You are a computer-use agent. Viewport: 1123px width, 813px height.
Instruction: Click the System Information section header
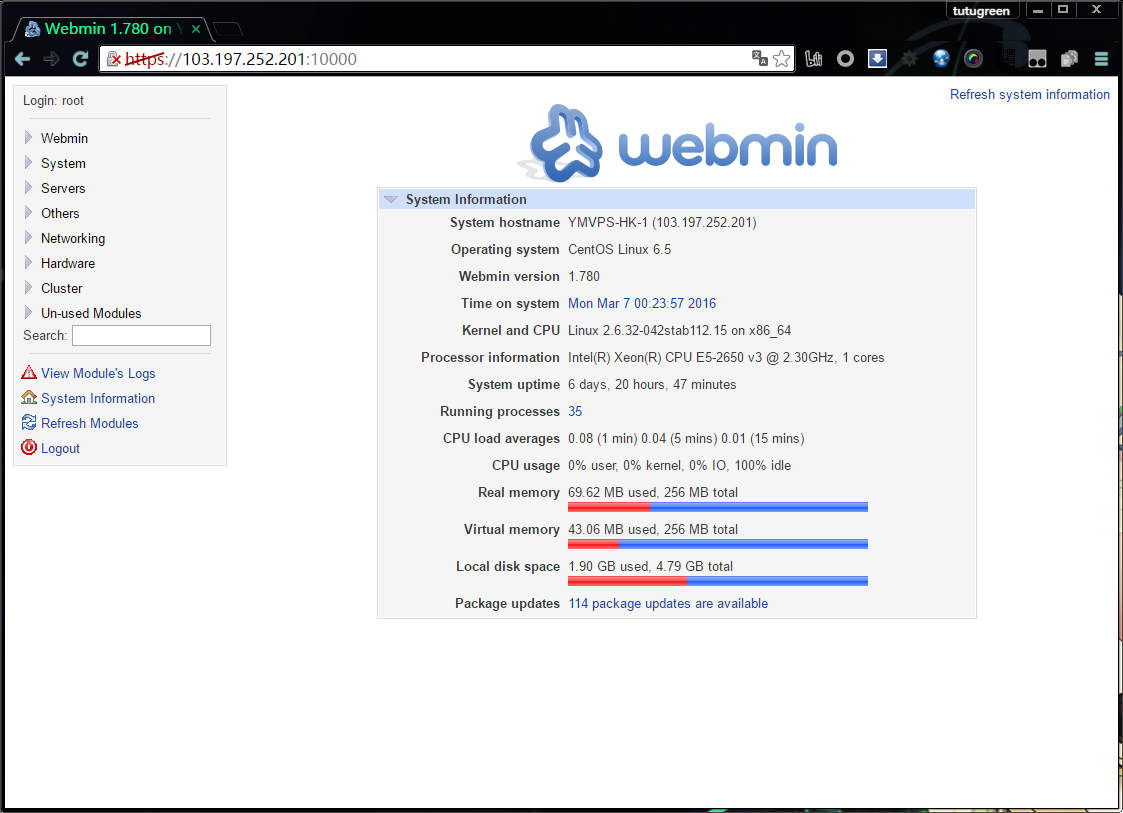click(677, 199)
